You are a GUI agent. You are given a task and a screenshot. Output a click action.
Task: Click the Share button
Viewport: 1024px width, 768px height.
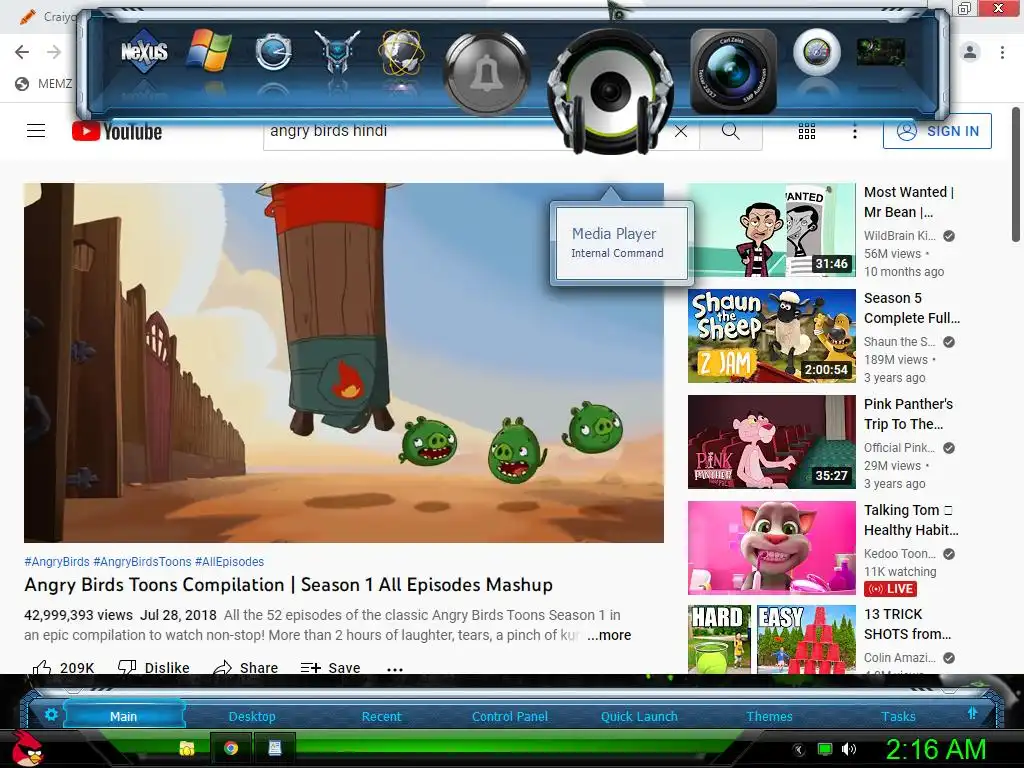[246, 667]
